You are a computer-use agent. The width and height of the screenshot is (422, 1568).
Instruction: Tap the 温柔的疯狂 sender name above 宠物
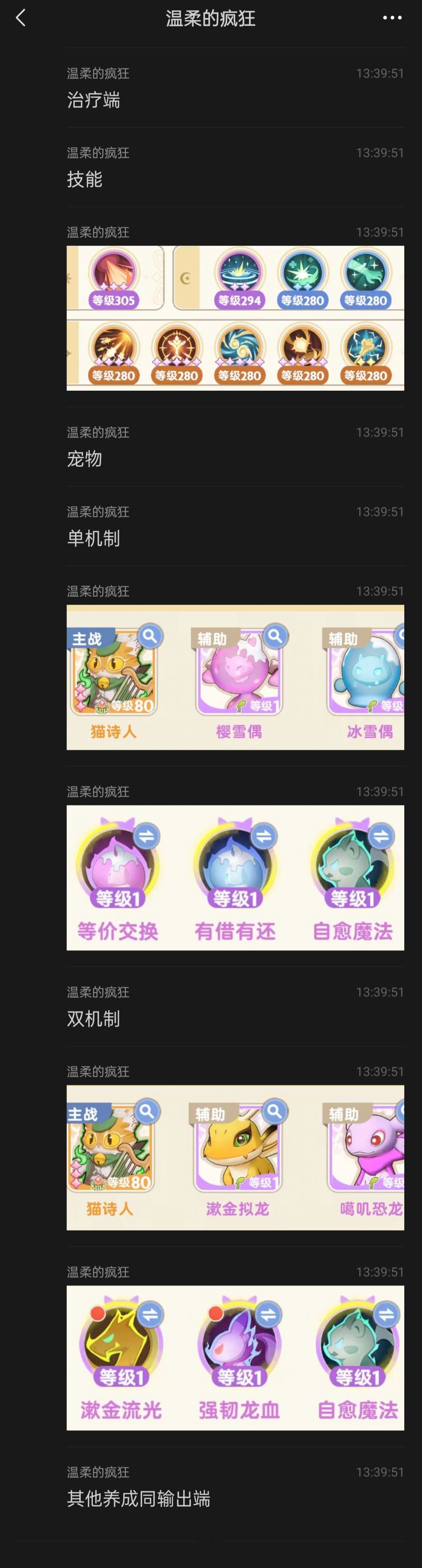98,432
